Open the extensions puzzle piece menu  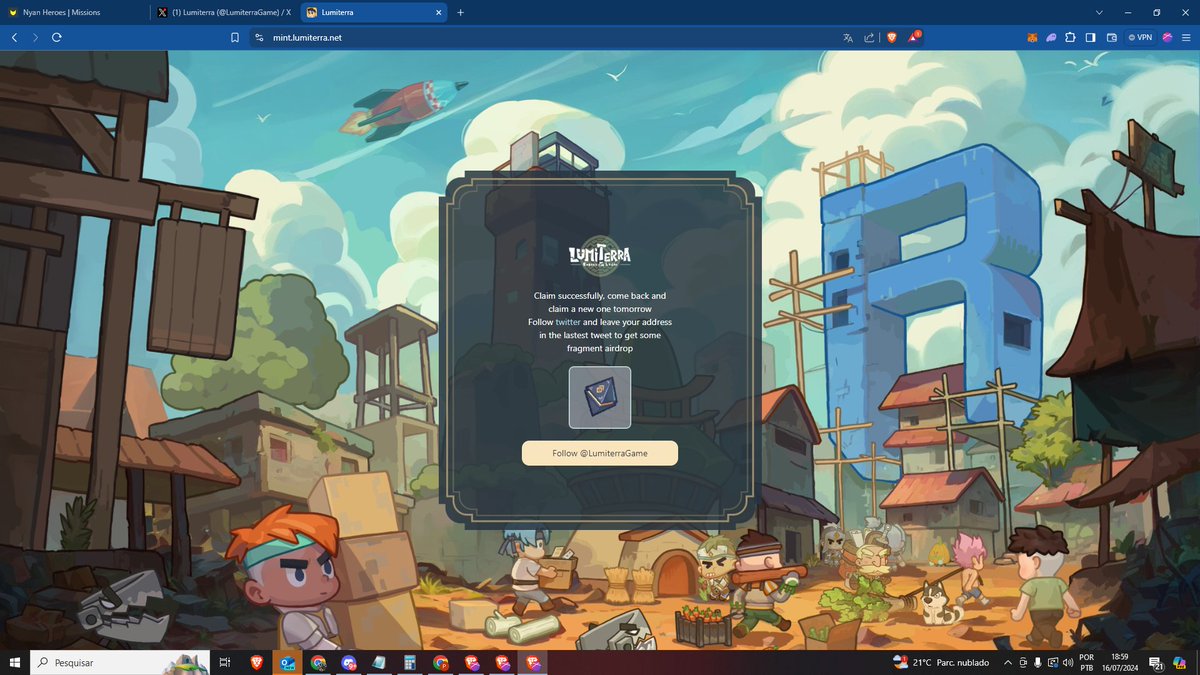1070,37
